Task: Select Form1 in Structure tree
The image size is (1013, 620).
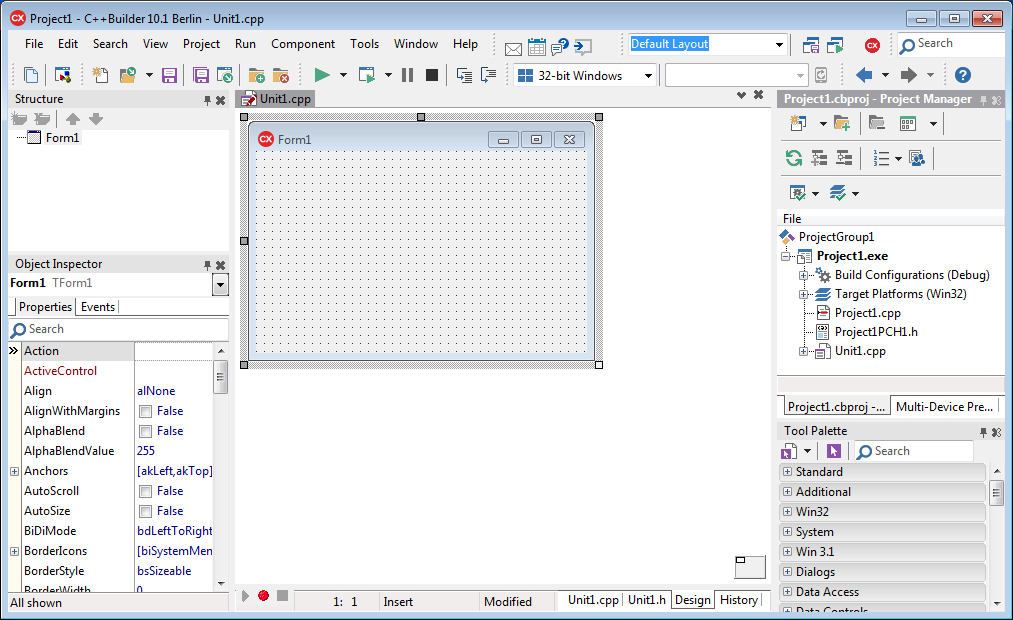Action: 62,138
